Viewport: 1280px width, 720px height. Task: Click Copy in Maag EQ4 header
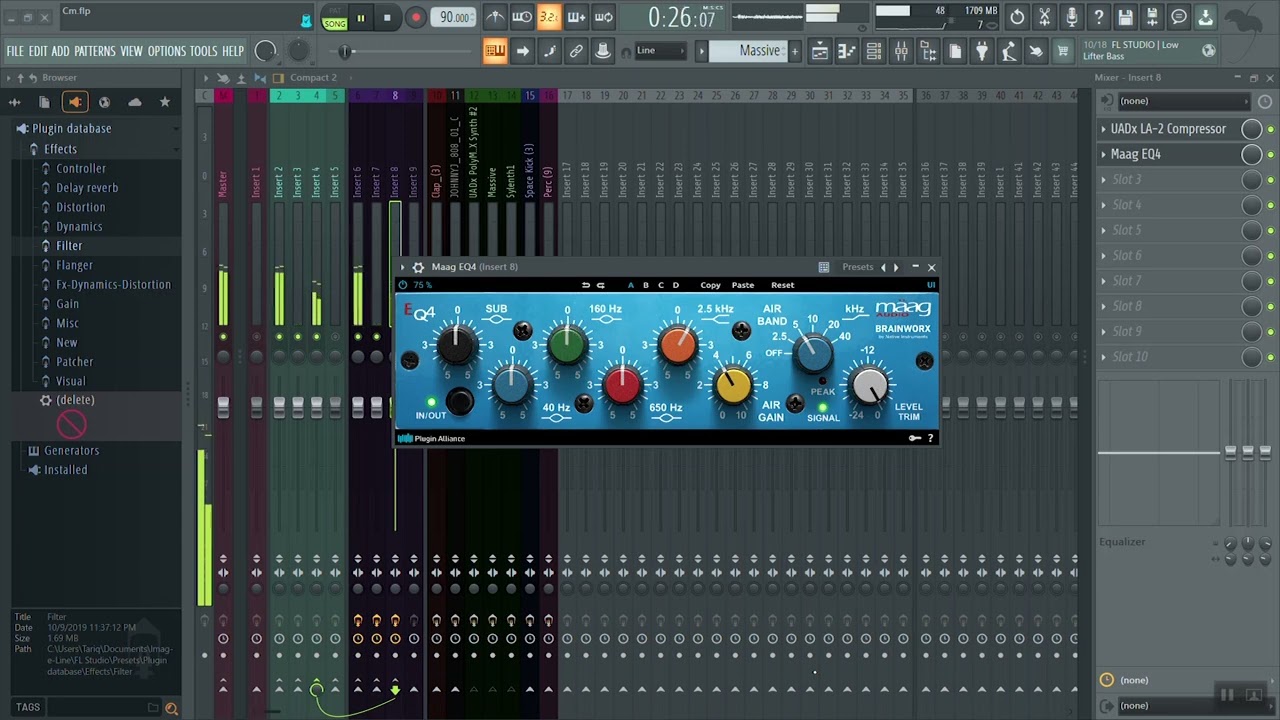(x=710, y=285)
